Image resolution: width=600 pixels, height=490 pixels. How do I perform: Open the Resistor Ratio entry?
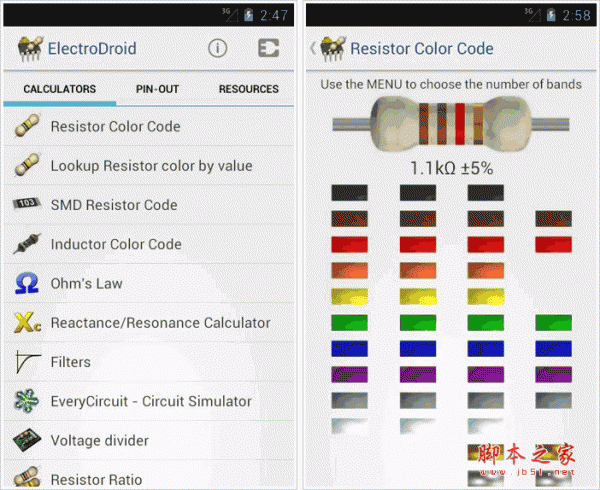click(149, 475)
